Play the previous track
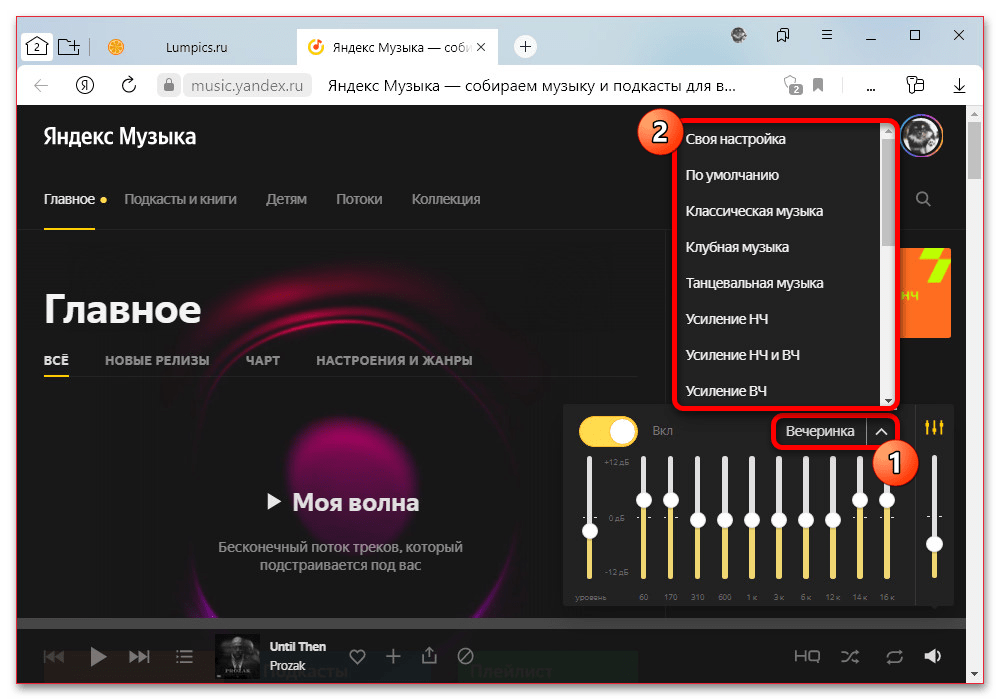The image size is (1000, 700). click(54, 656)
